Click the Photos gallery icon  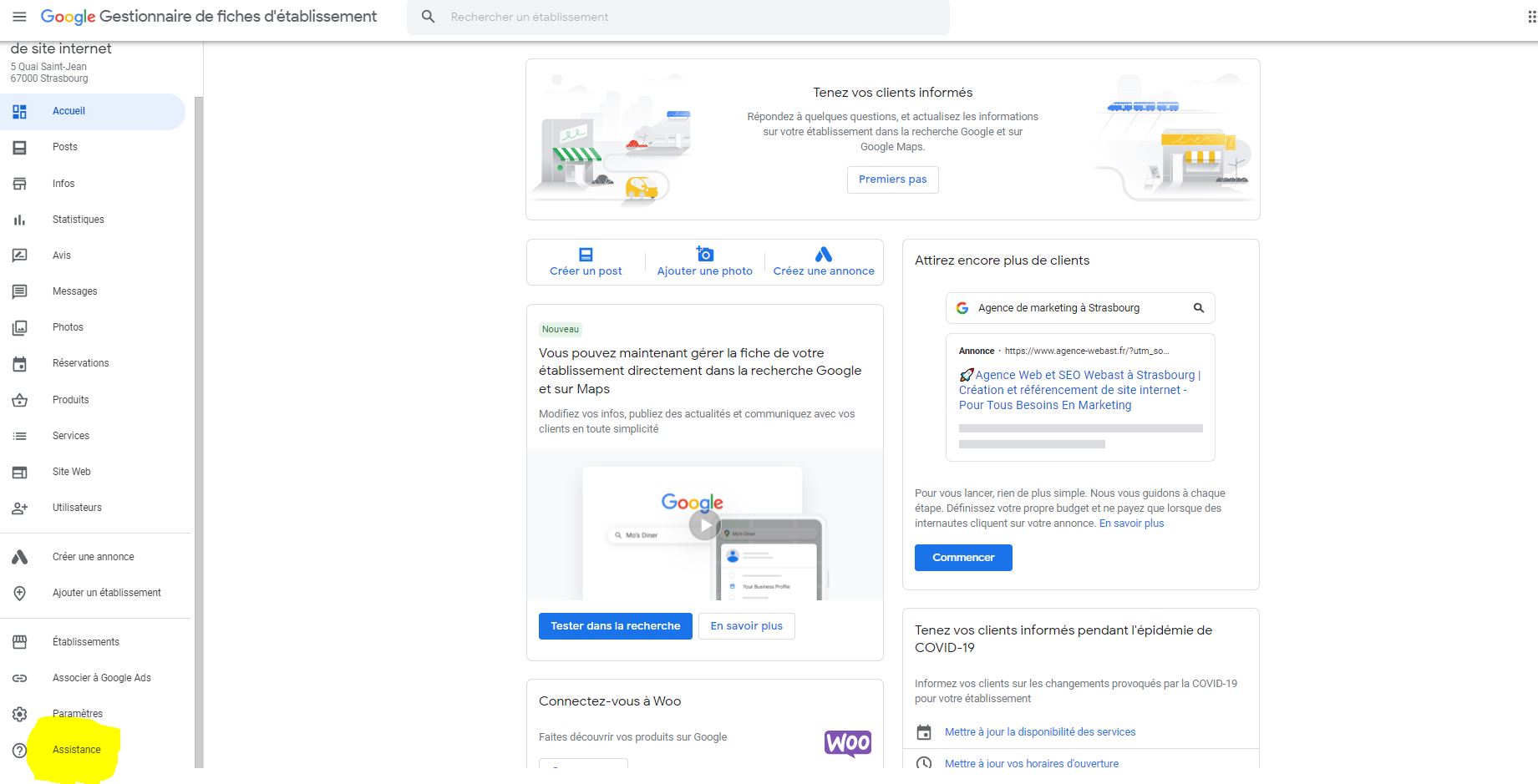[x=19, y=327]
